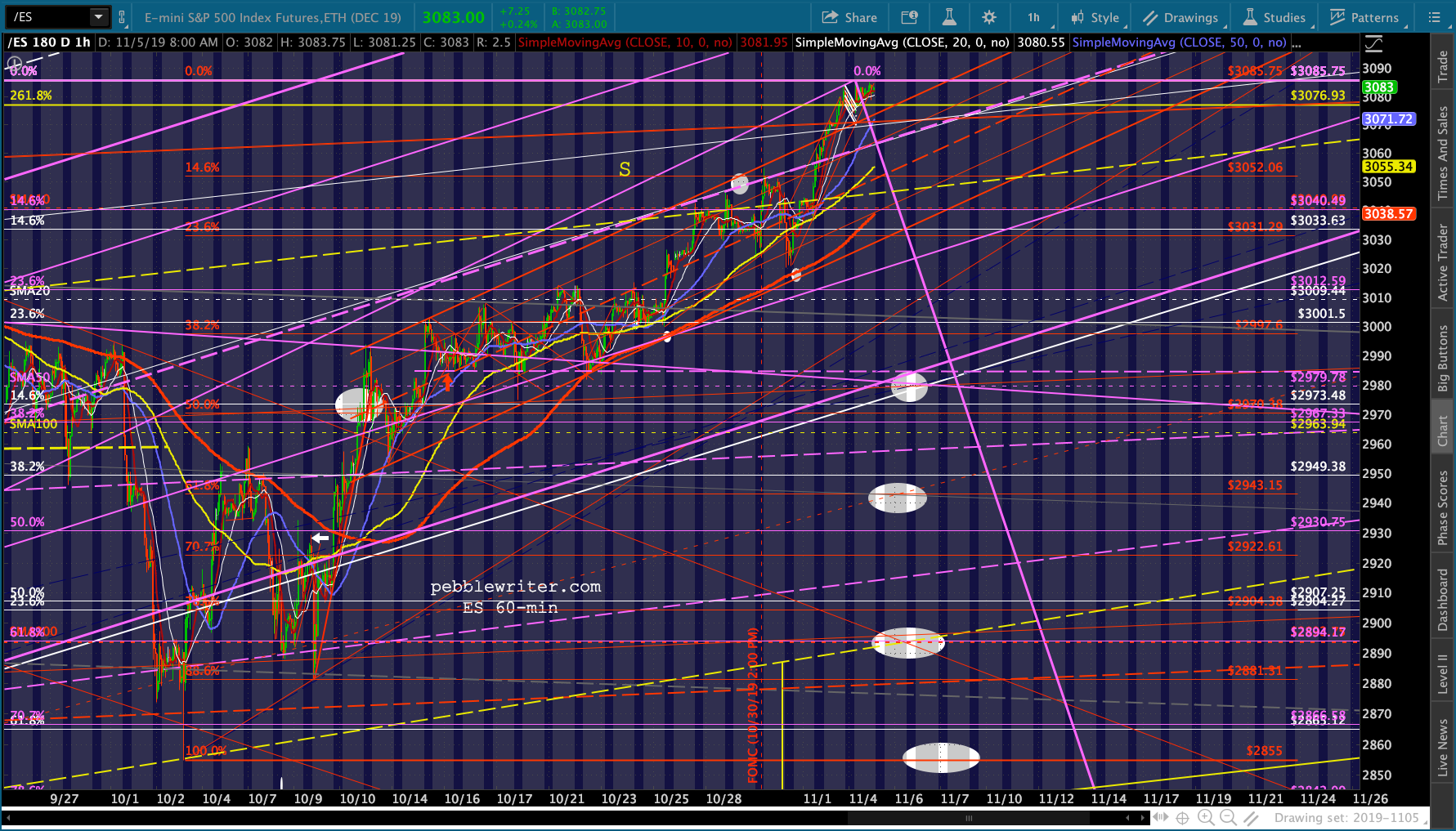Click the drawing tool slash icon

pyautogui.click(x=1251, y=817)
